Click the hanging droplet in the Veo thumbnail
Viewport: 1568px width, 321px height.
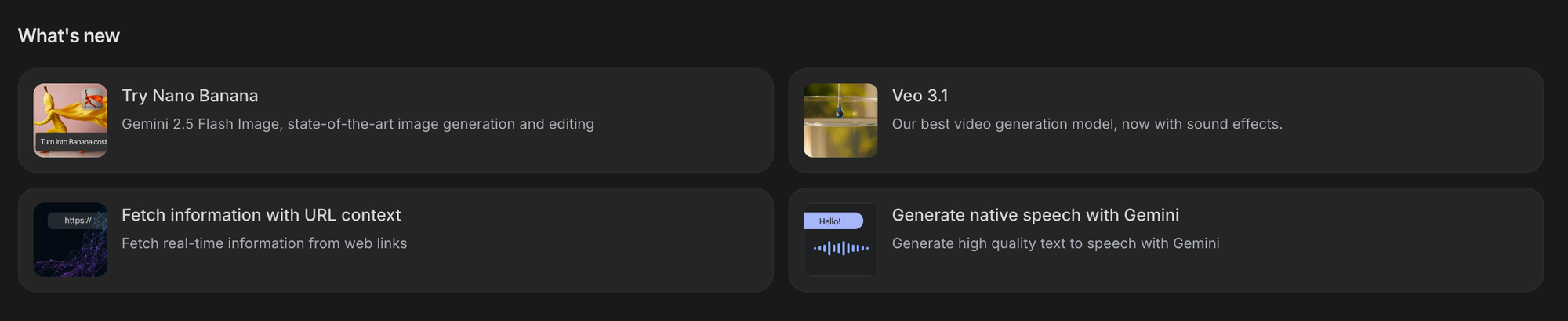tap(839, 112)
